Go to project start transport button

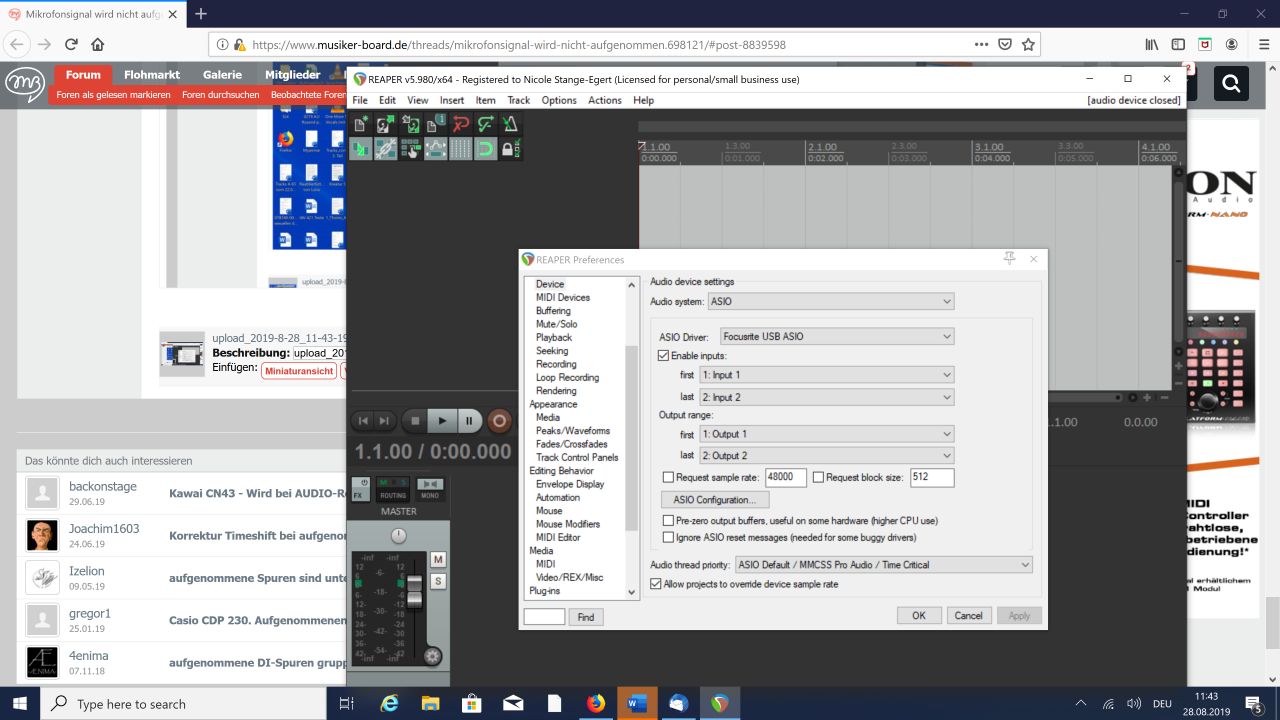click(x=364, y=421)
